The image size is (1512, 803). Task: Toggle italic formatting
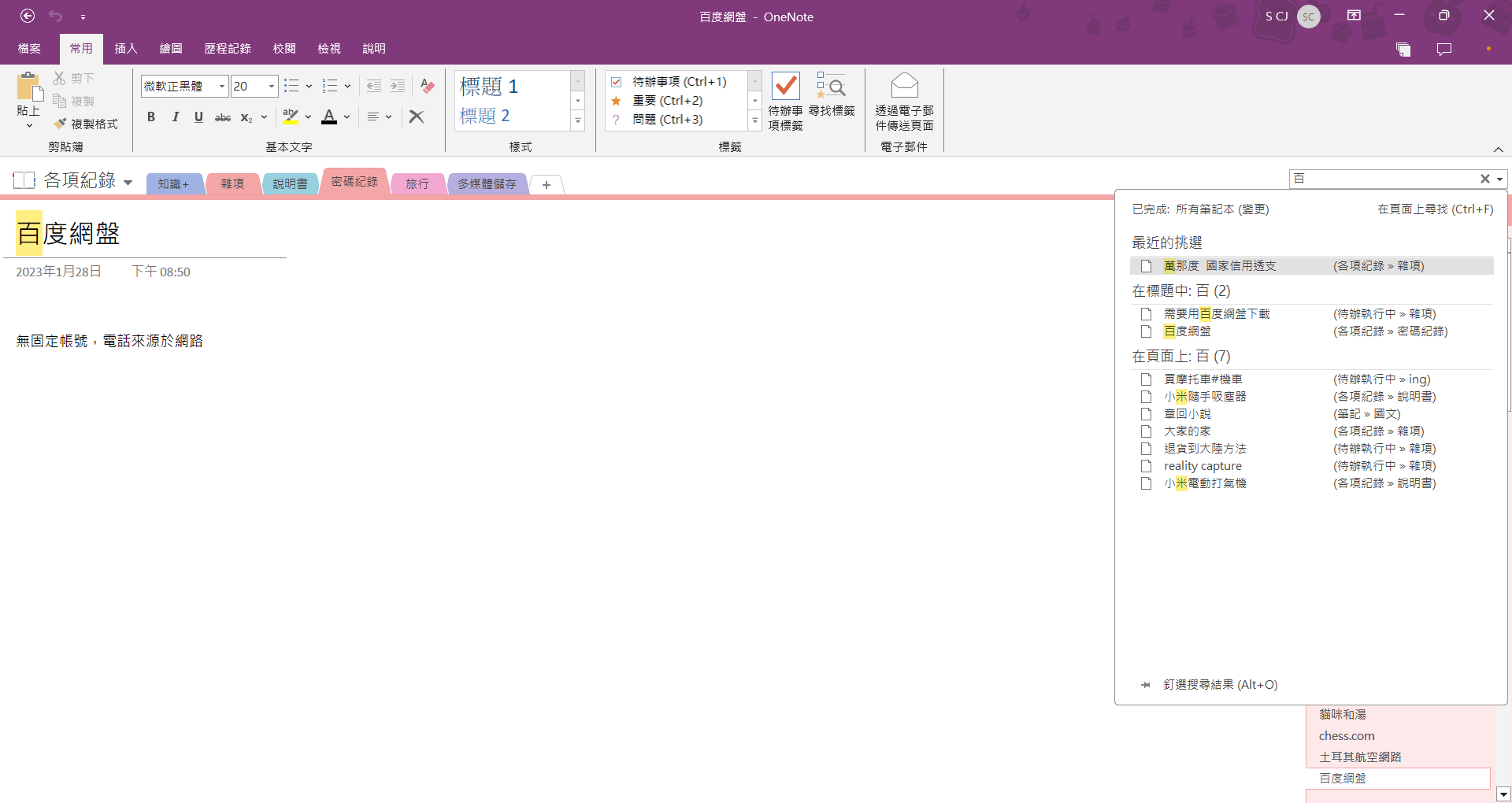point(176,117)
